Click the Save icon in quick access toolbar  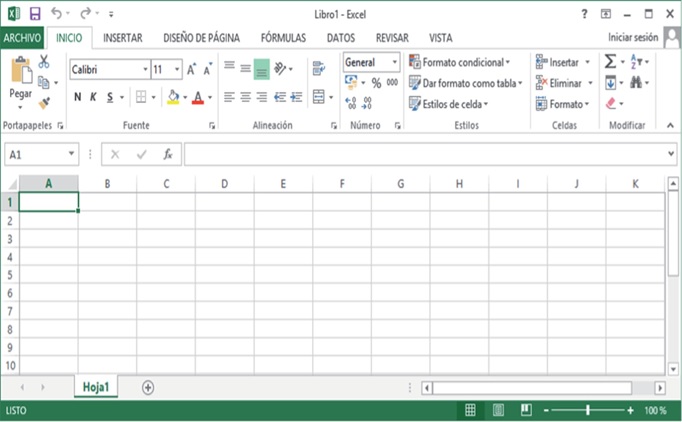click(35, 14)
